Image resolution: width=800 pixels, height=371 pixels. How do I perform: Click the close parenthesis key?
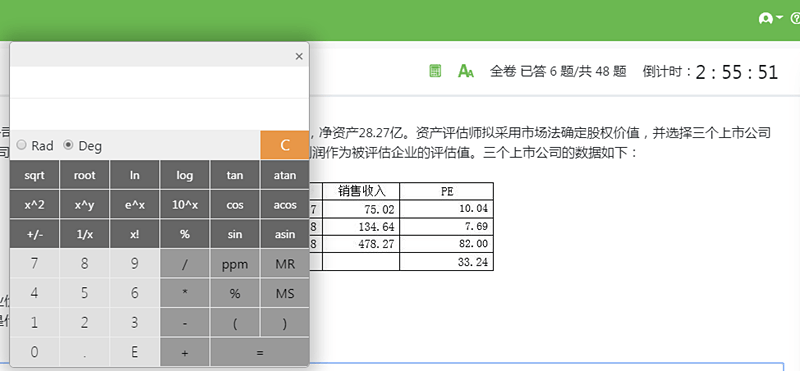coord(285,323)
